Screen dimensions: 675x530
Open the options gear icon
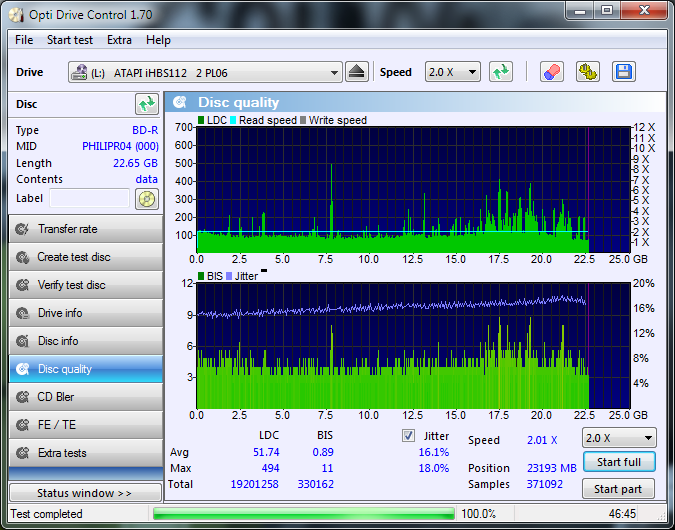coord(588,72)
